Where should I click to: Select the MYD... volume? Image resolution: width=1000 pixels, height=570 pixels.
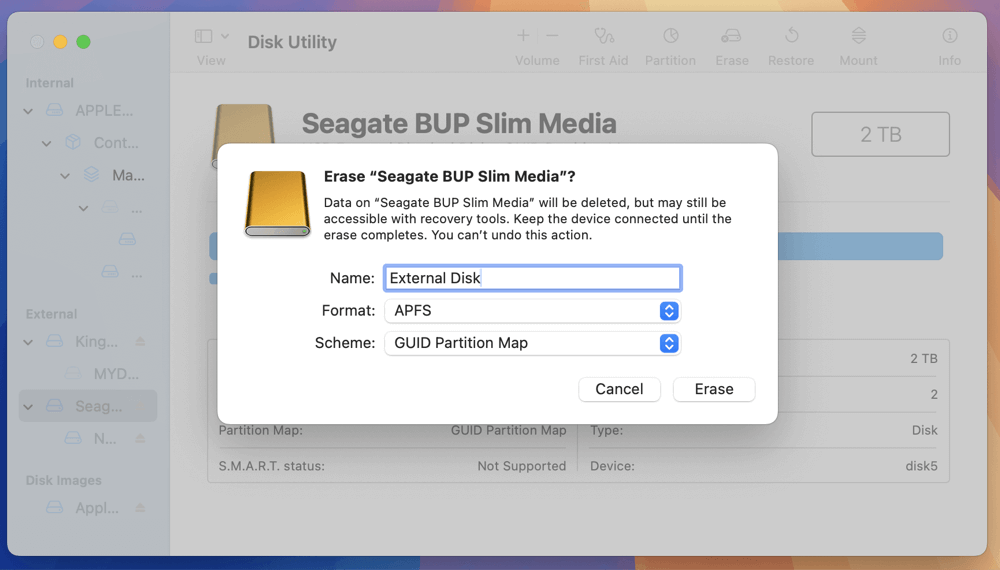click(88, 374)
